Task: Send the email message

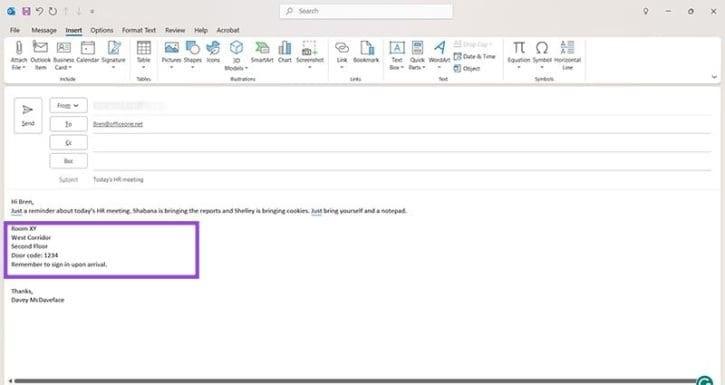Action: coord(28,115)
